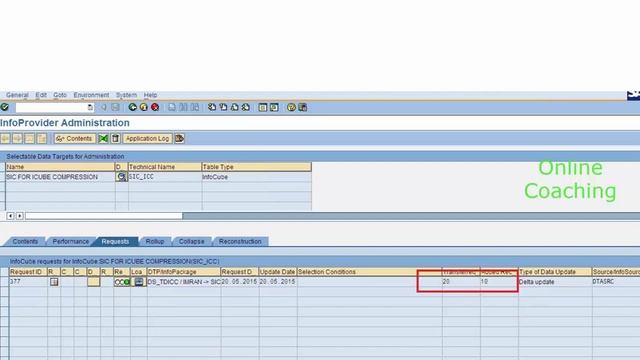Select request ID 377 cell
Screen dimensions: 640x360
pos(28,282)
